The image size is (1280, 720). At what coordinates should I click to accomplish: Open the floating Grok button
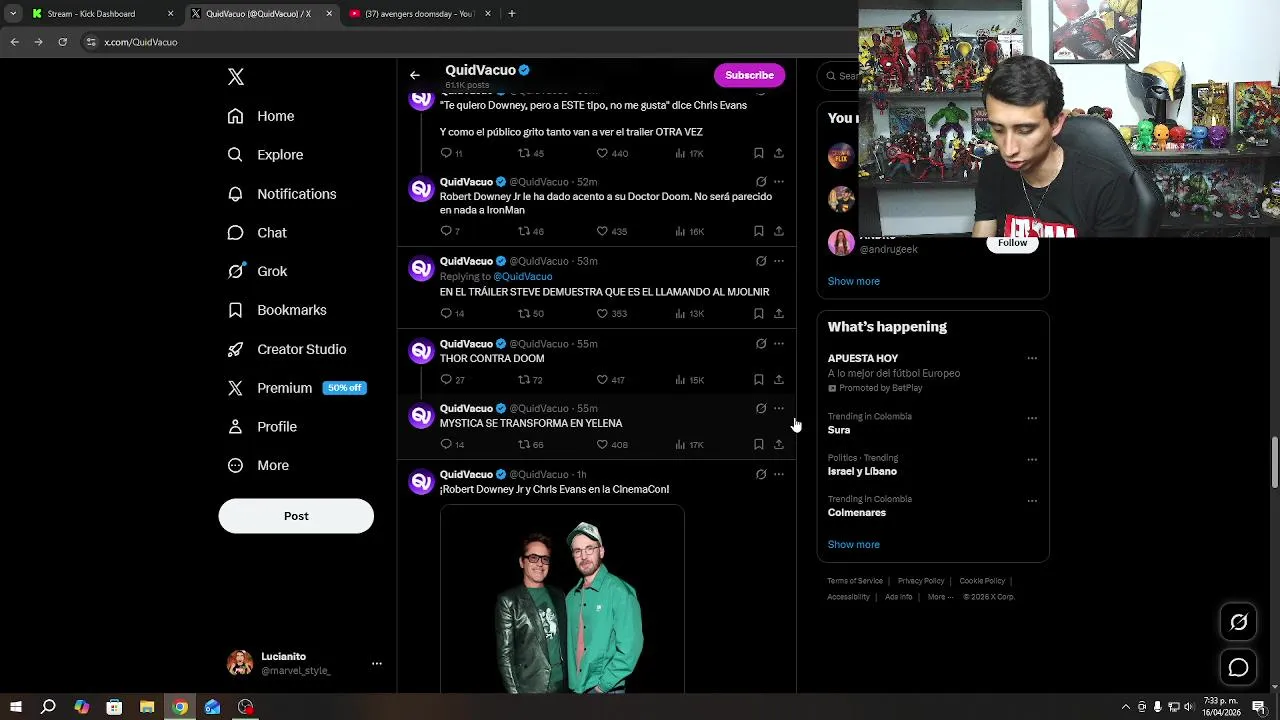point(1238,622)
